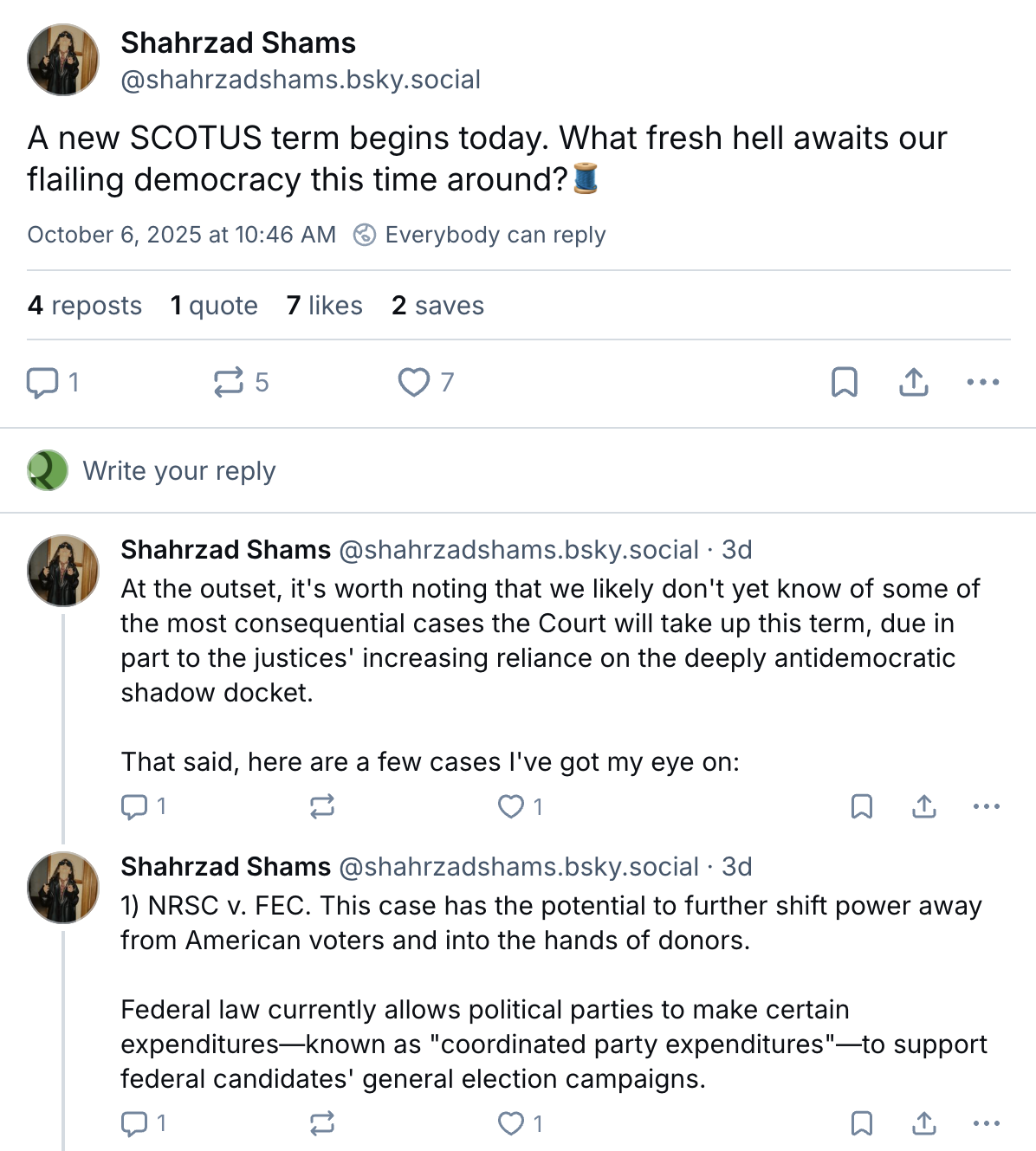The width and height of the screenshot is (1036, 1151).
Task: Like the shadow docket reply
Action: click(x=511, y=807)
